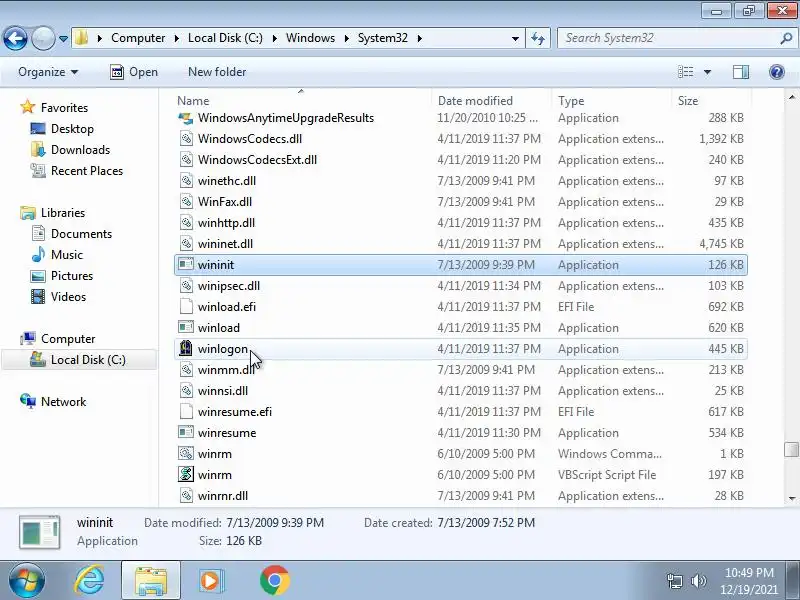The height and width of the screenshot is (600, 800).
Task: Open the volume speaker tray icon
Action: coord(698,581)
